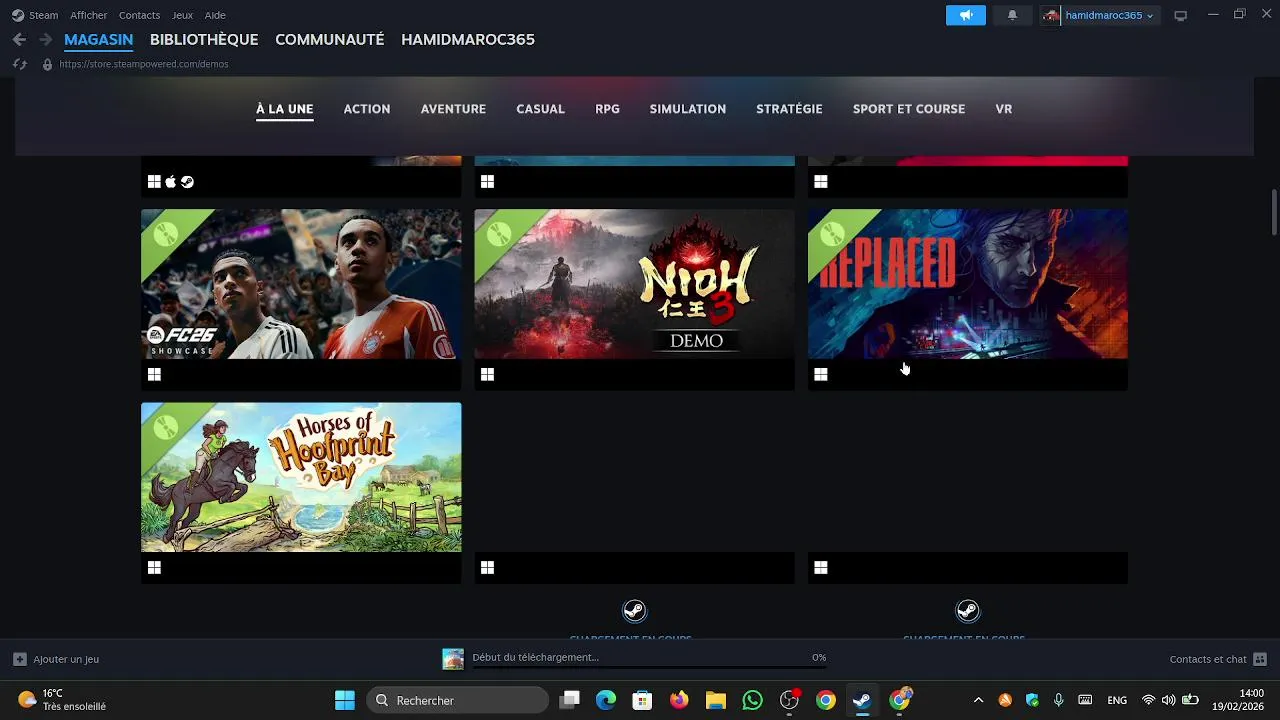1280x720 pixels.
Task: Open the notifications bell
Action: click(1012, 15)
